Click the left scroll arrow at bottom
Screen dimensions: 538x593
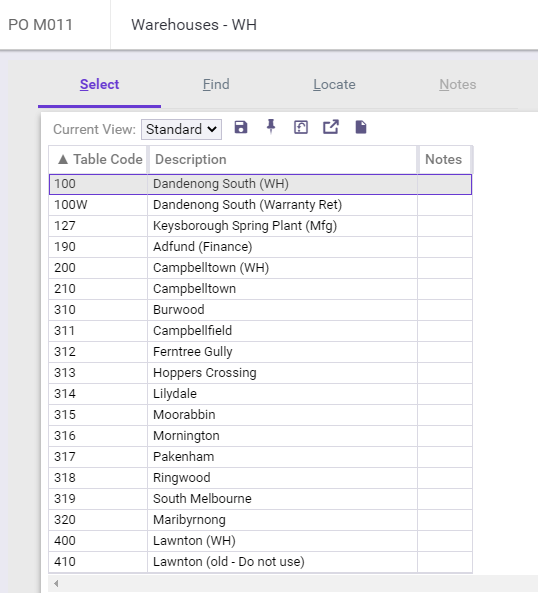56,583
